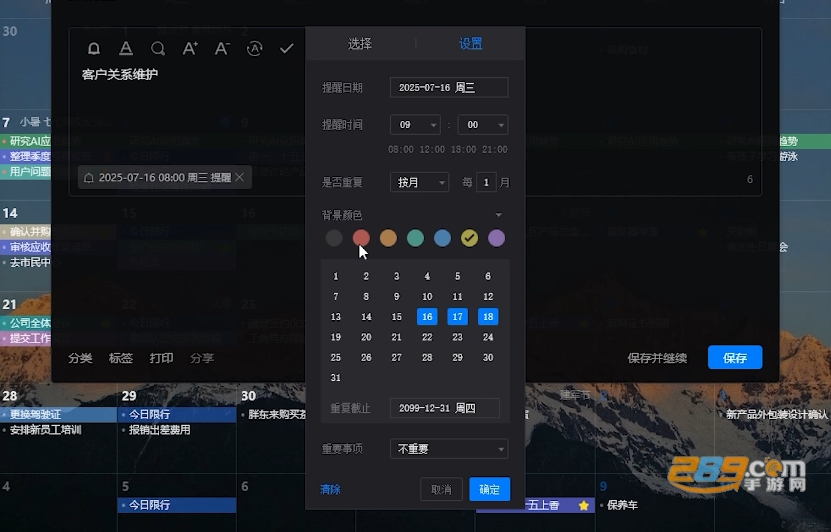
Task: Open calendar event 更换驾驶证 on the 28th
Action: pos(58,414)
